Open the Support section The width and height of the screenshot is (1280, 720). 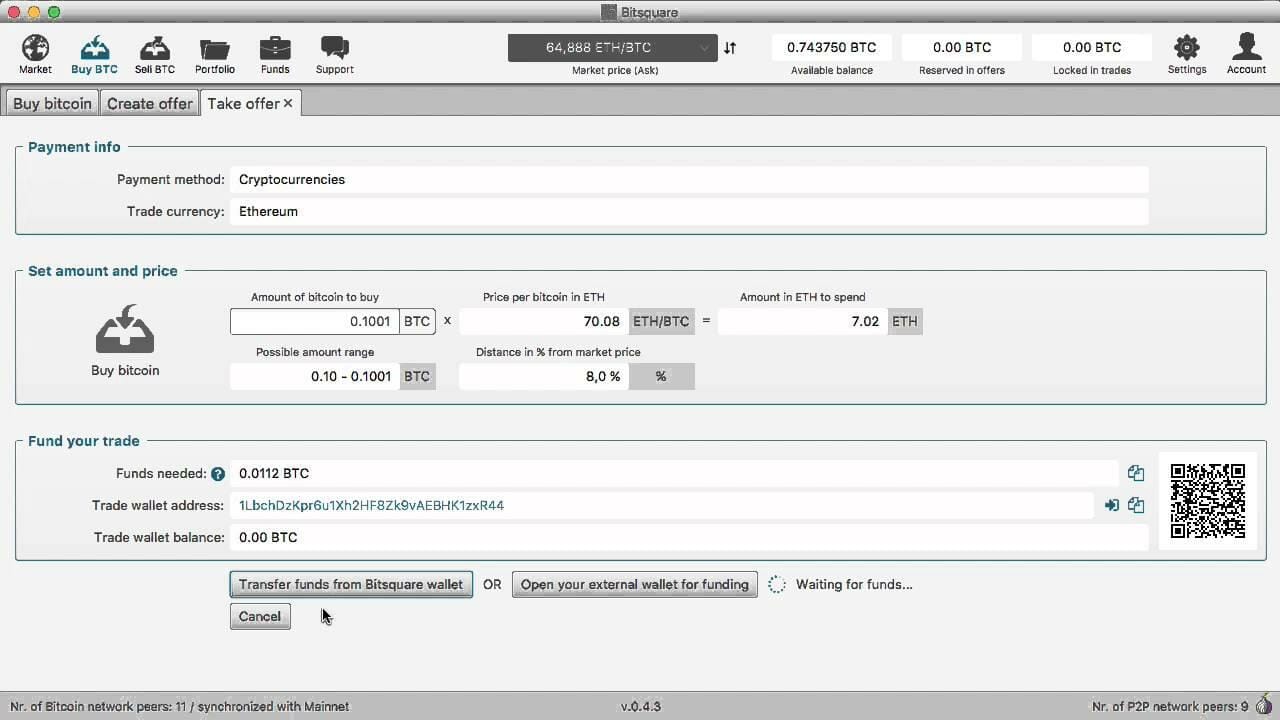pos(334,55)
